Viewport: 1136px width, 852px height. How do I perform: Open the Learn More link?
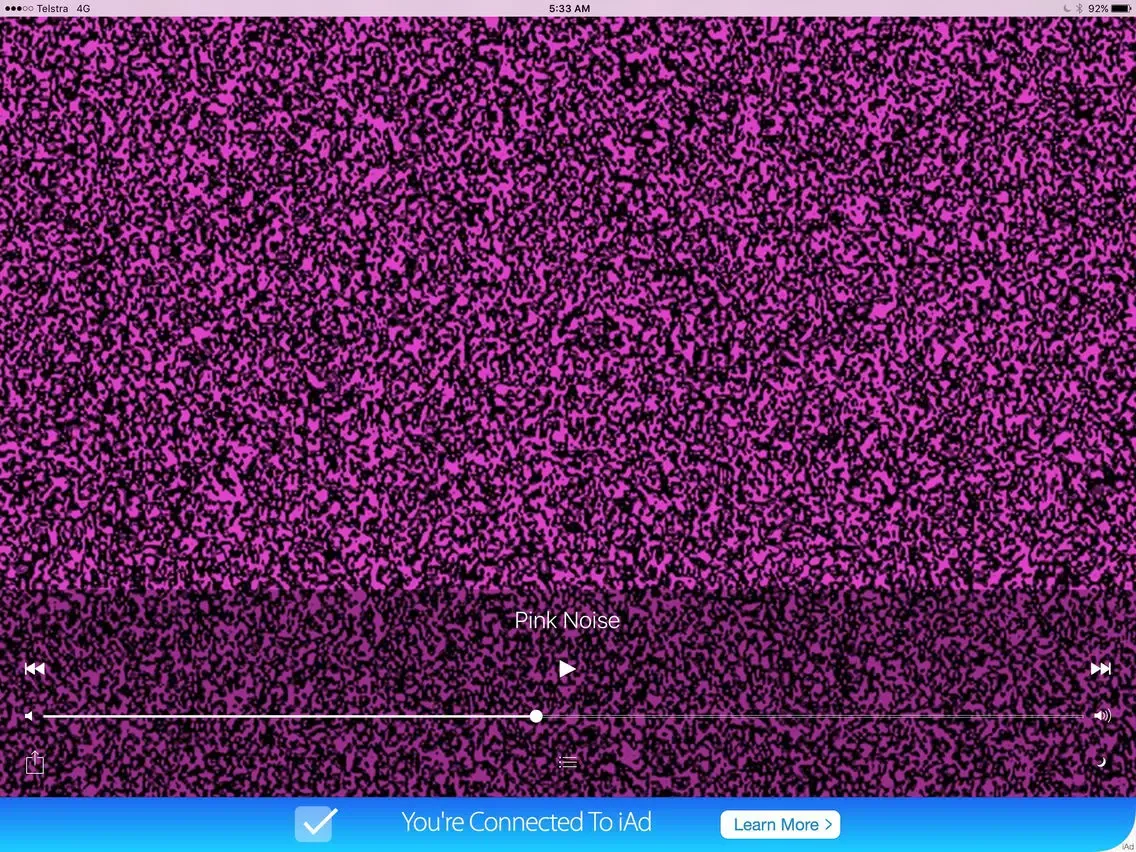780,824
